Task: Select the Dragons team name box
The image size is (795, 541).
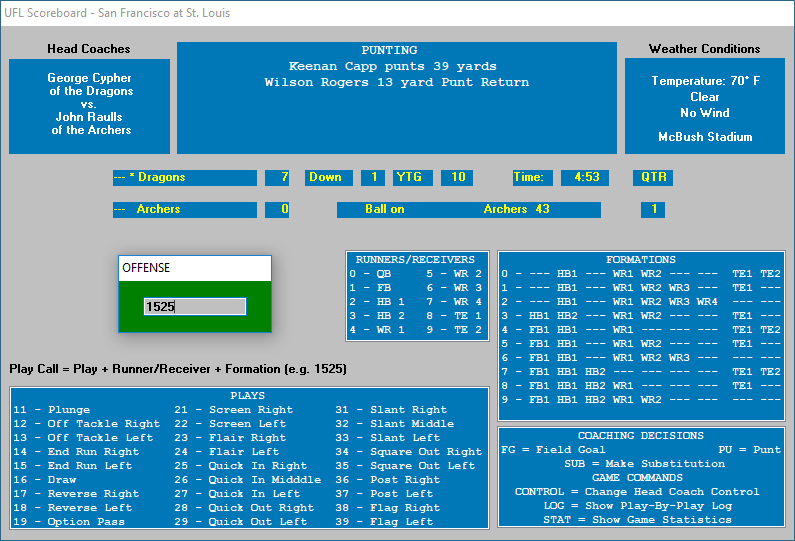Action: click(184, 178)
